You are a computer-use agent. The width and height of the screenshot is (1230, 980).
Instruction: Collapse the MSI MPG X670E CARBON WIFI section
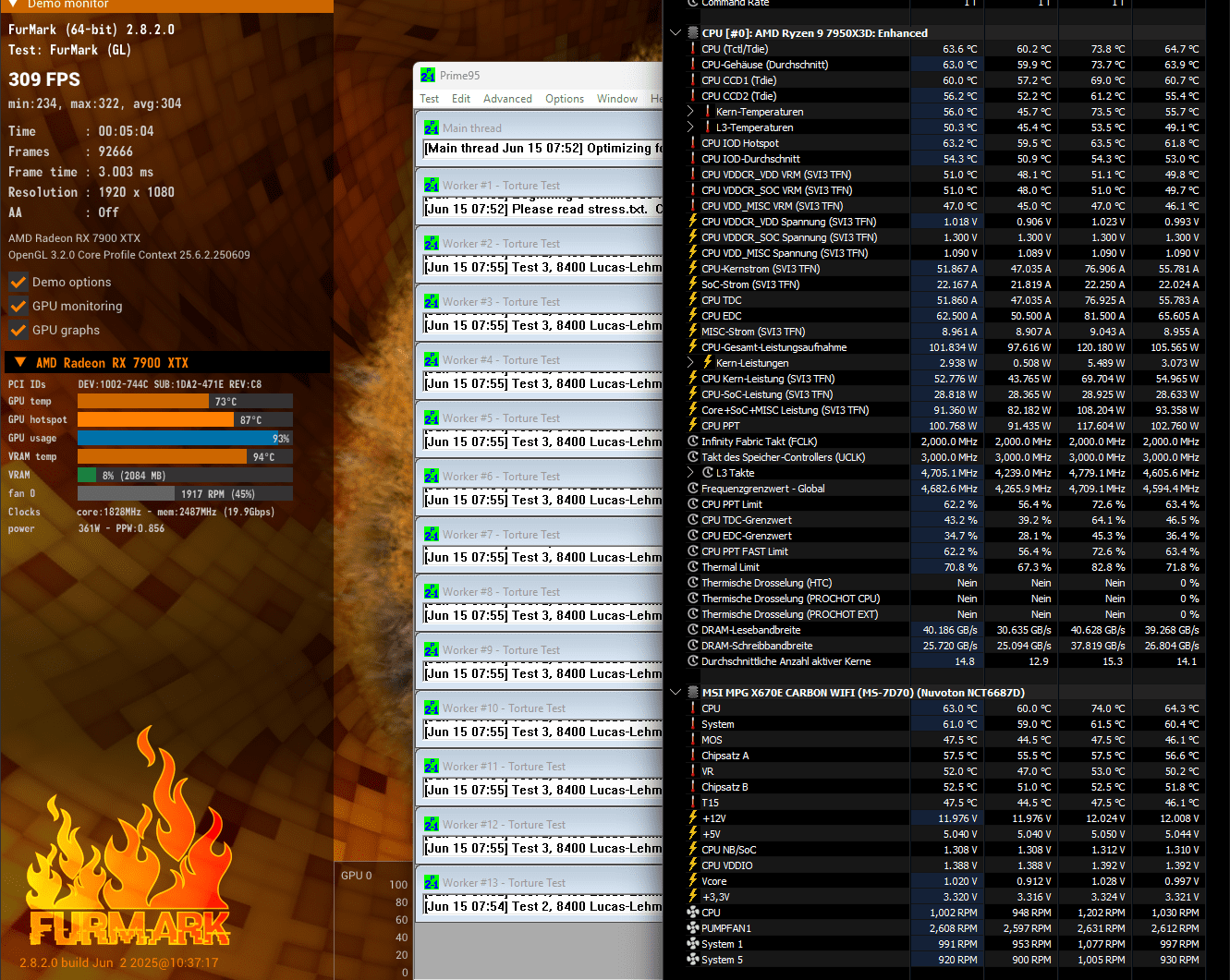pos(676,693)
